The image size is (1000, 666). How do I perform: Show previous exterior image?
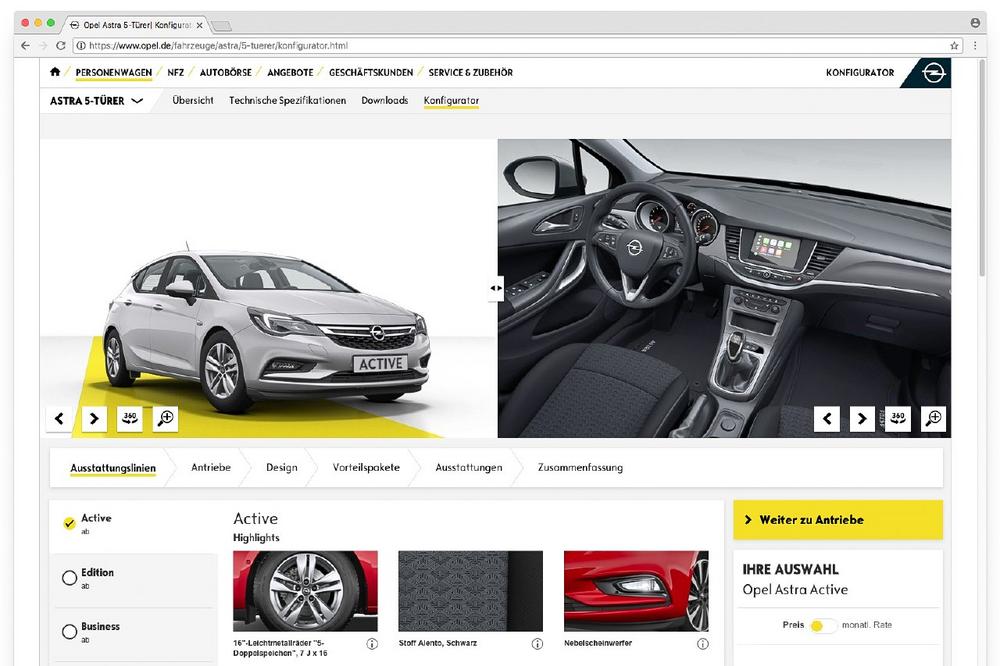point(58,419)
